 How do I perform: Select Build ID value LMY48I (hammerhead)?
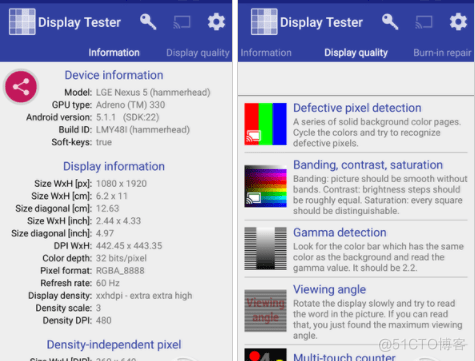[x=143, y=130]
